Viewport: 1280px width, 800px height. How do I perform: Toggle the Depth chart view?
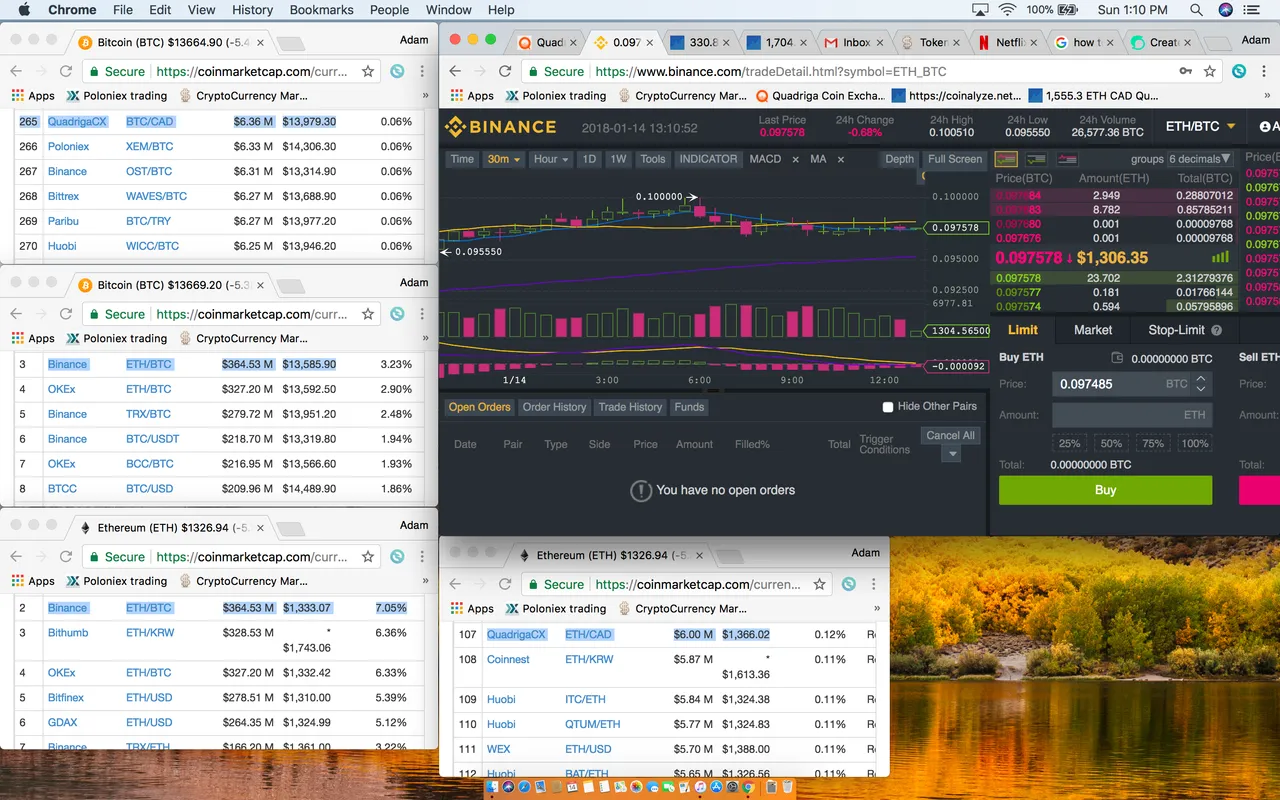coord(899,159)
